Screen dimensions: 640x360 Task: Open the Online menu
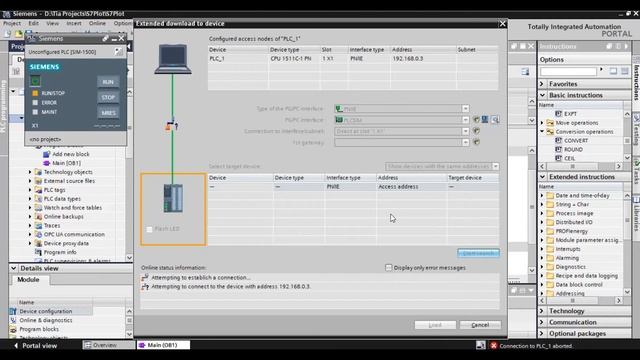pyautogui.click(x=97, y=23)
